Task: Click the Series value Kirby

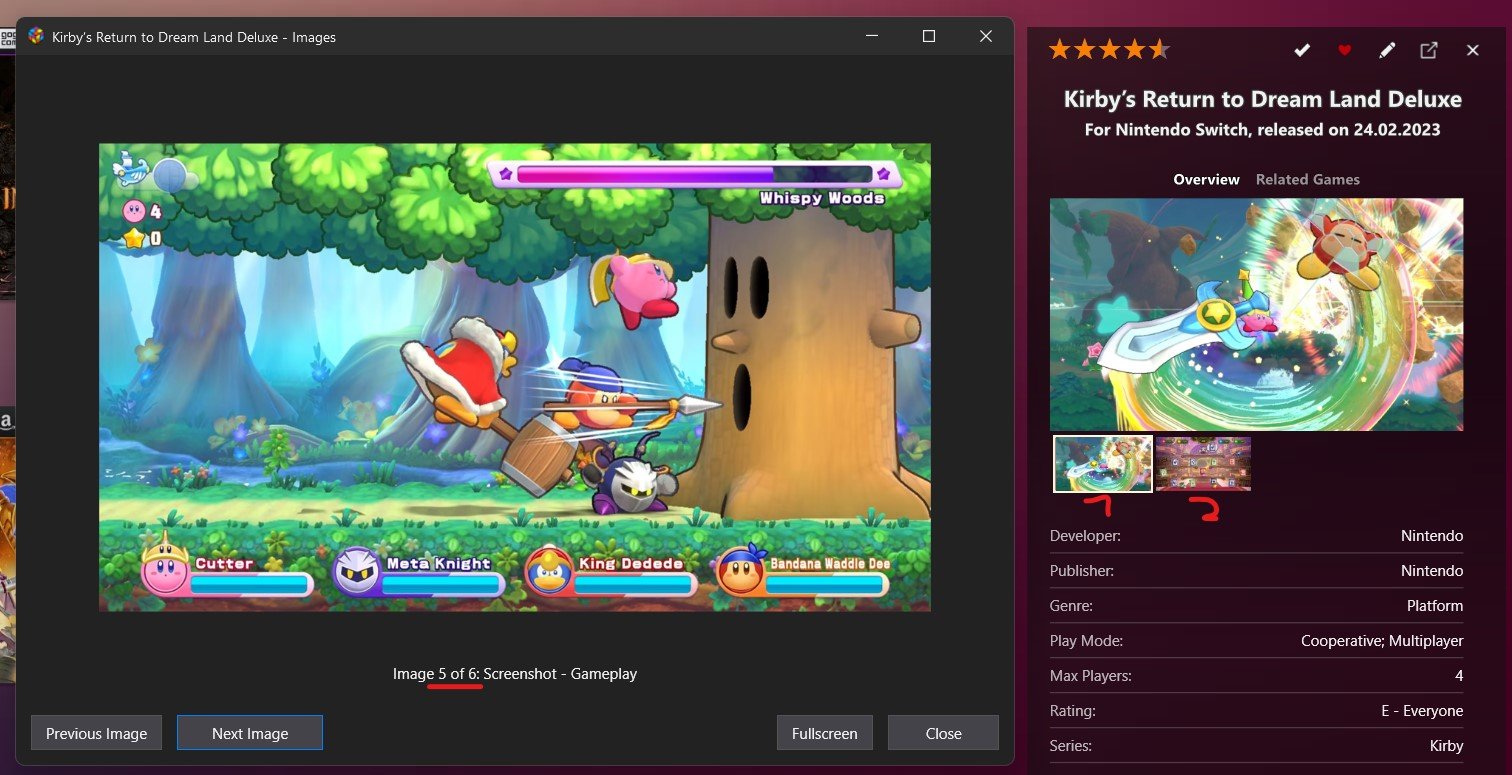Action: coord(1446,746)
